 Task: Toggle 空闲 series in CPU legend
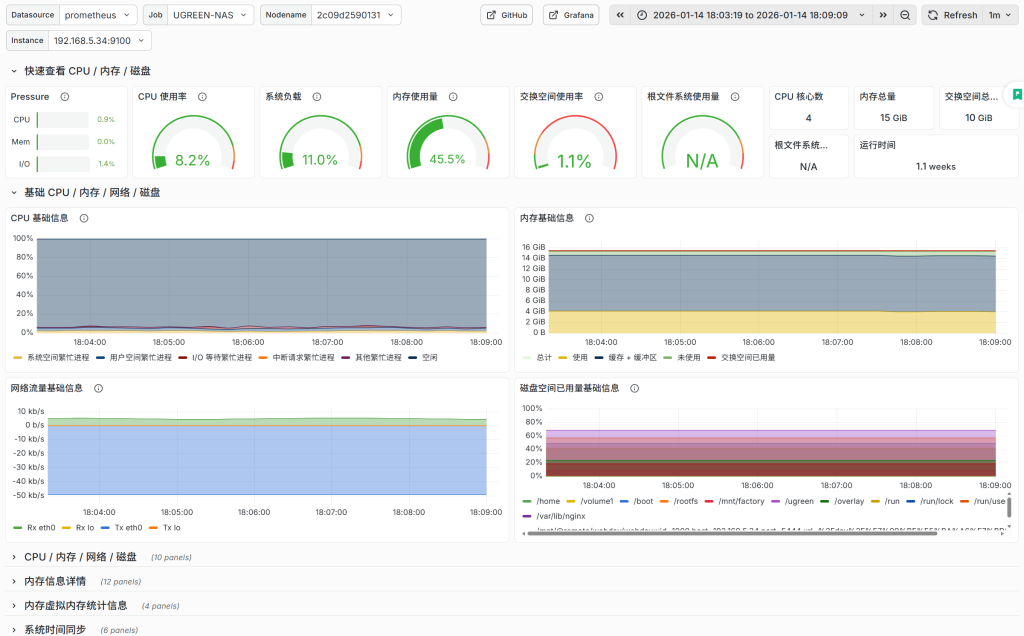coord(429,357)
